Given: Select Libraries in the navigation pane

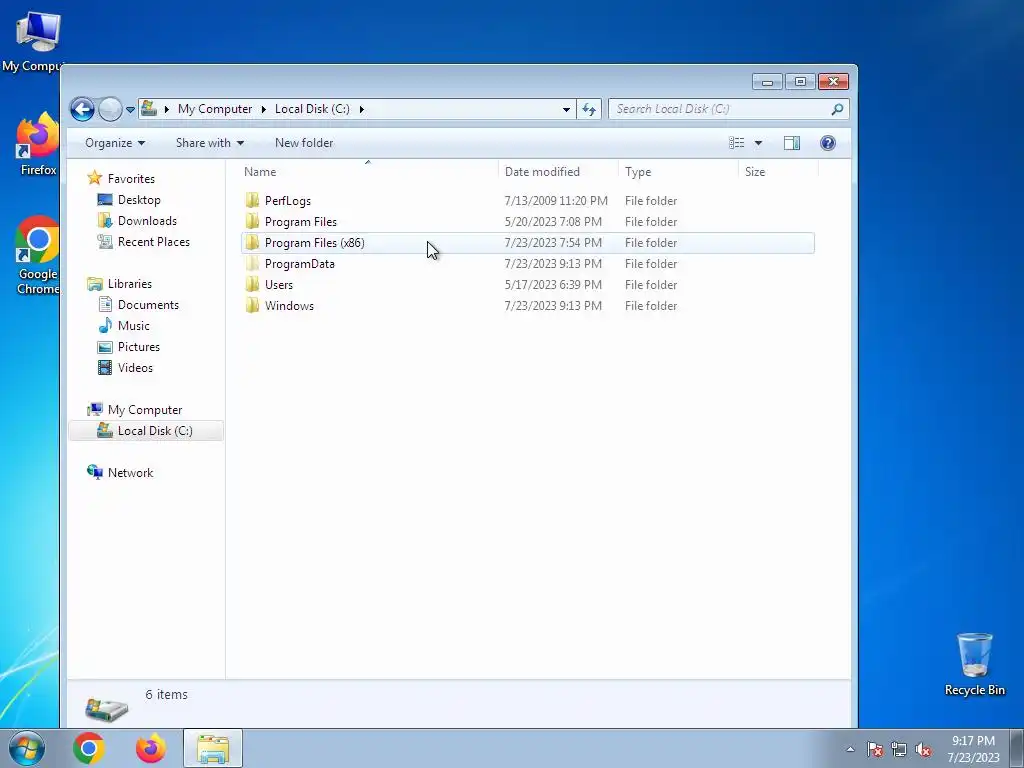Looking at the screenshot, I should point(129,283).
